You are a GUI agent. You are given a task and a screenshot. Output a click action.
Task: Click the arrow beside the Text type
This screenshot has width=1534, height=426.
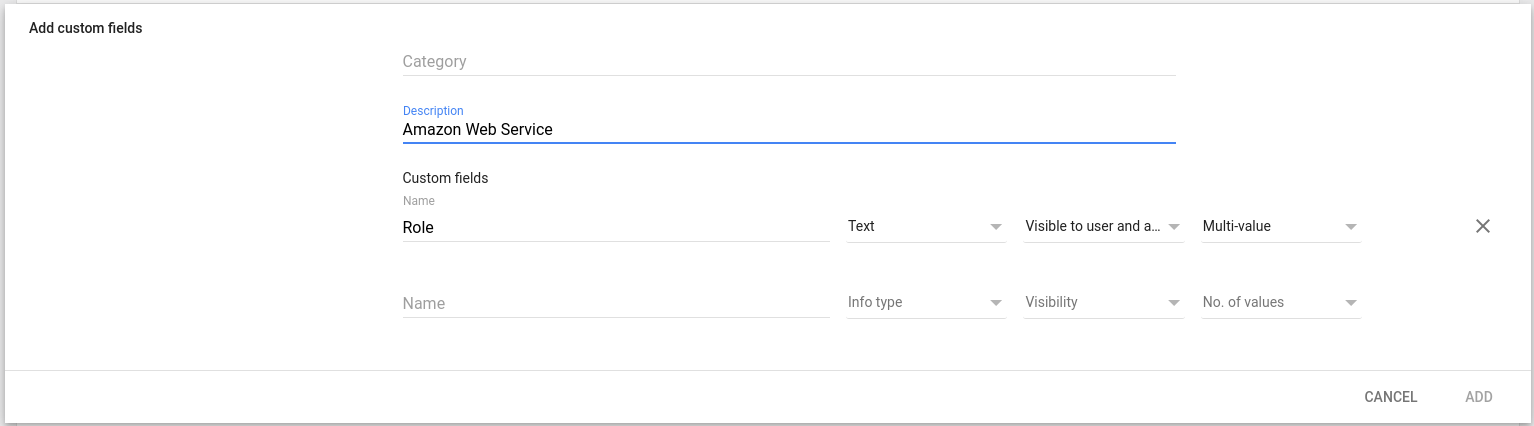pos(996,227)
